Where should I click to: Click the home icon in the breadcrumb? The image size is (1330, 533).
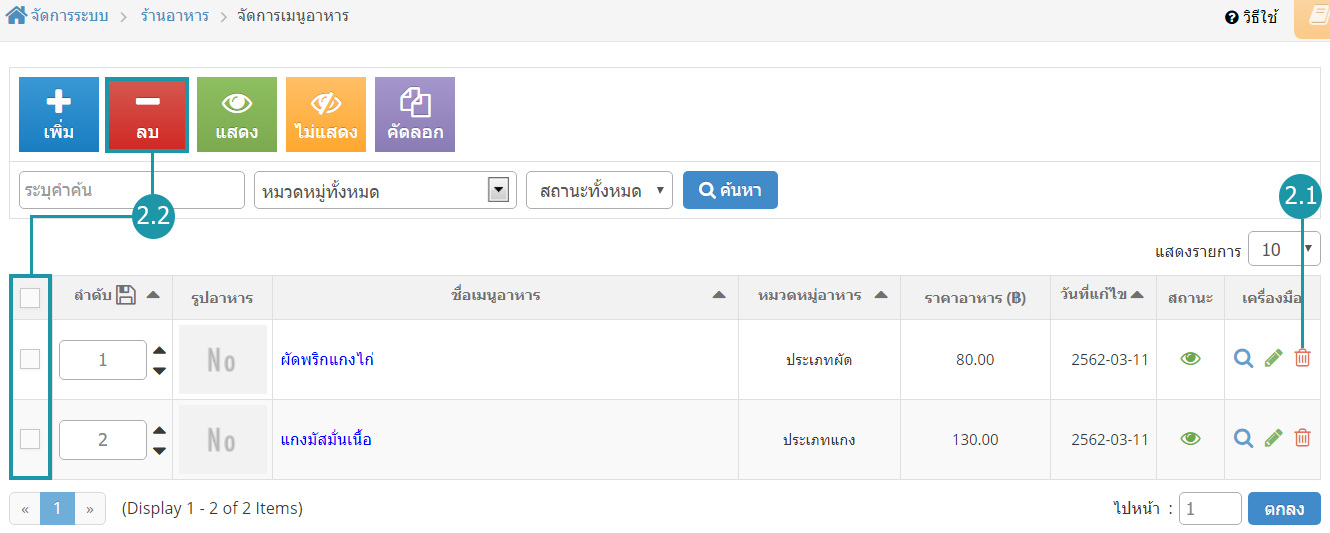tap(16, 16)
